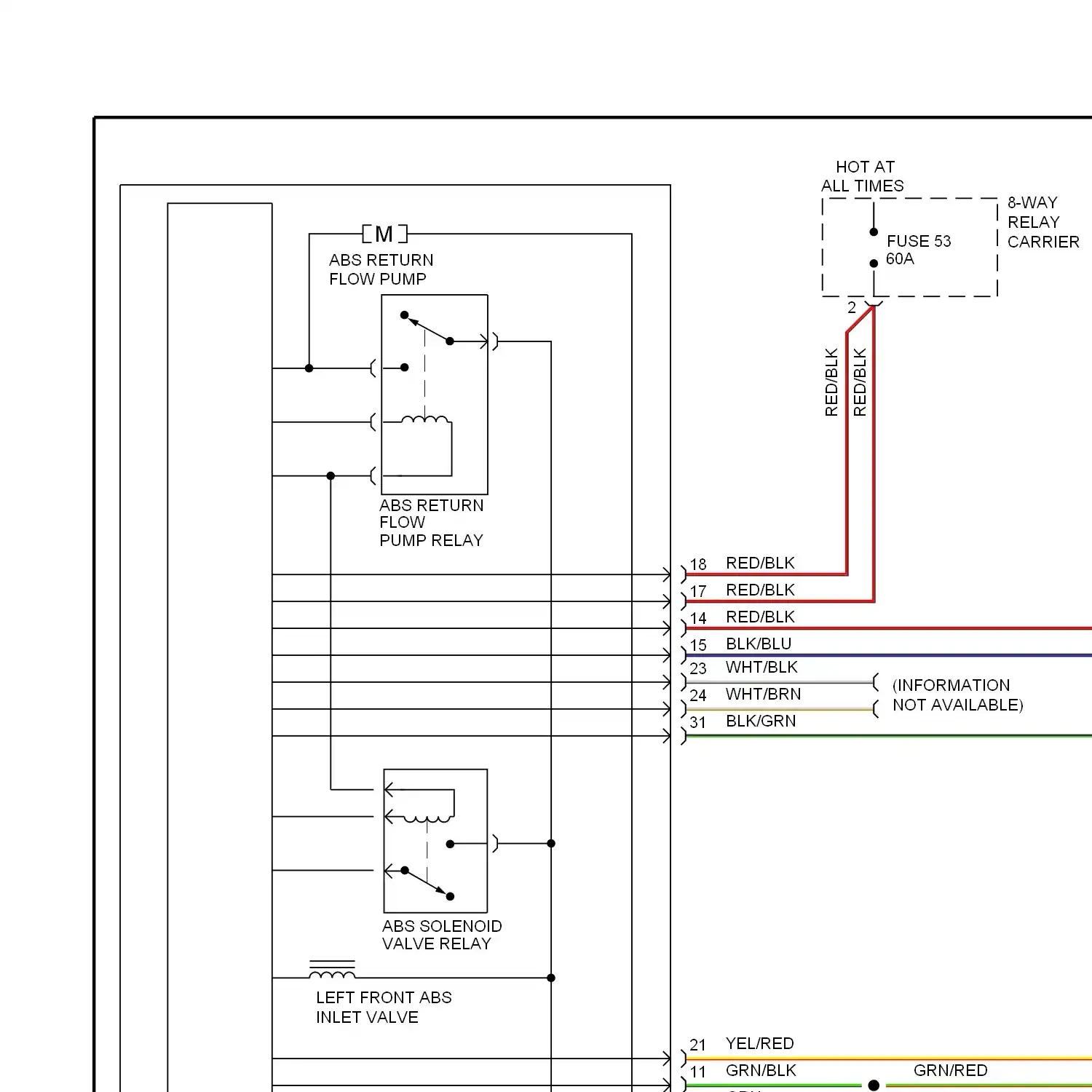Select the 'LEFT FRONT ABS INLET VALVE' label
This screenshot has width=1092, height=1092.
384,1008
